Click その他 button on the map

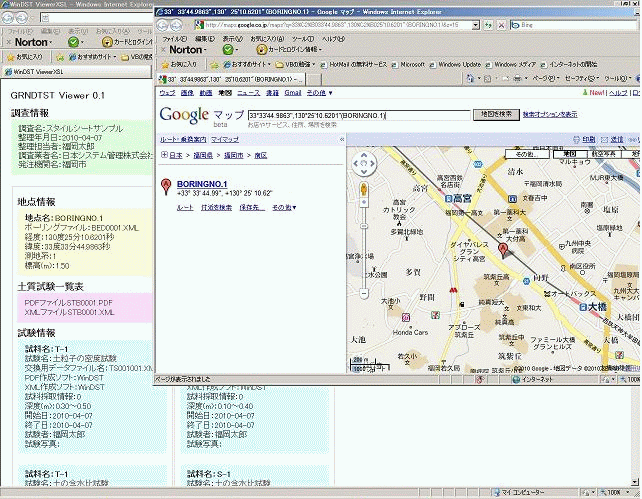527,154
